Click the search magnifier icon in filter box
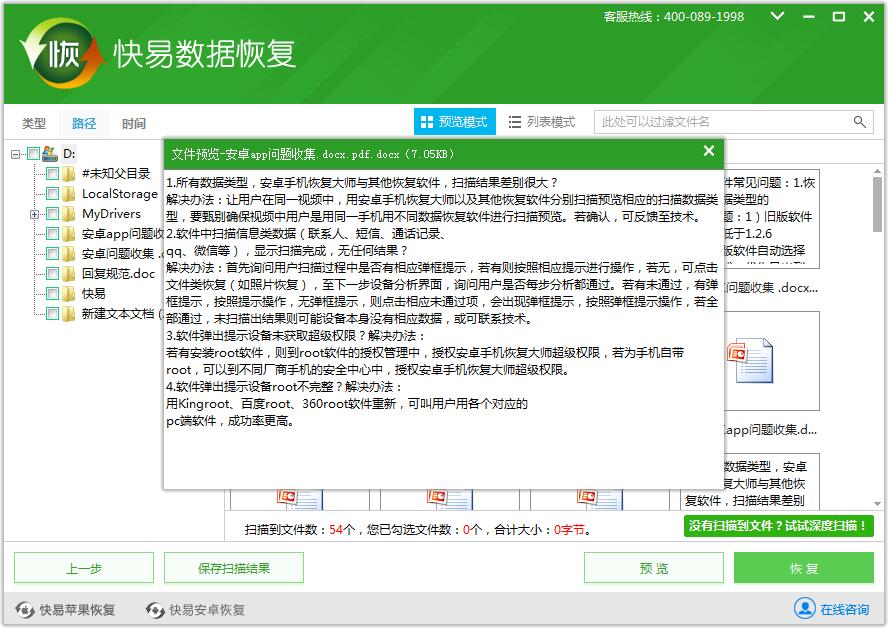 tap(860, 122)
